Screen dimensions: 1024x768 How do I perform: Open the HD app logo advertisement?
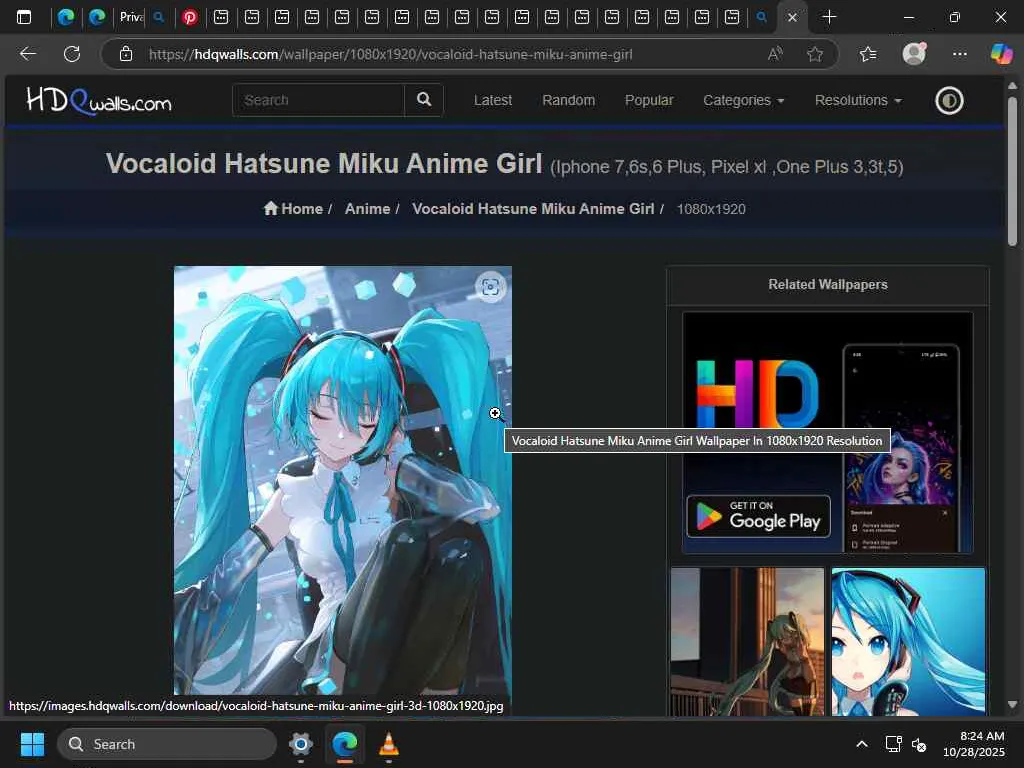coord(758,394)
